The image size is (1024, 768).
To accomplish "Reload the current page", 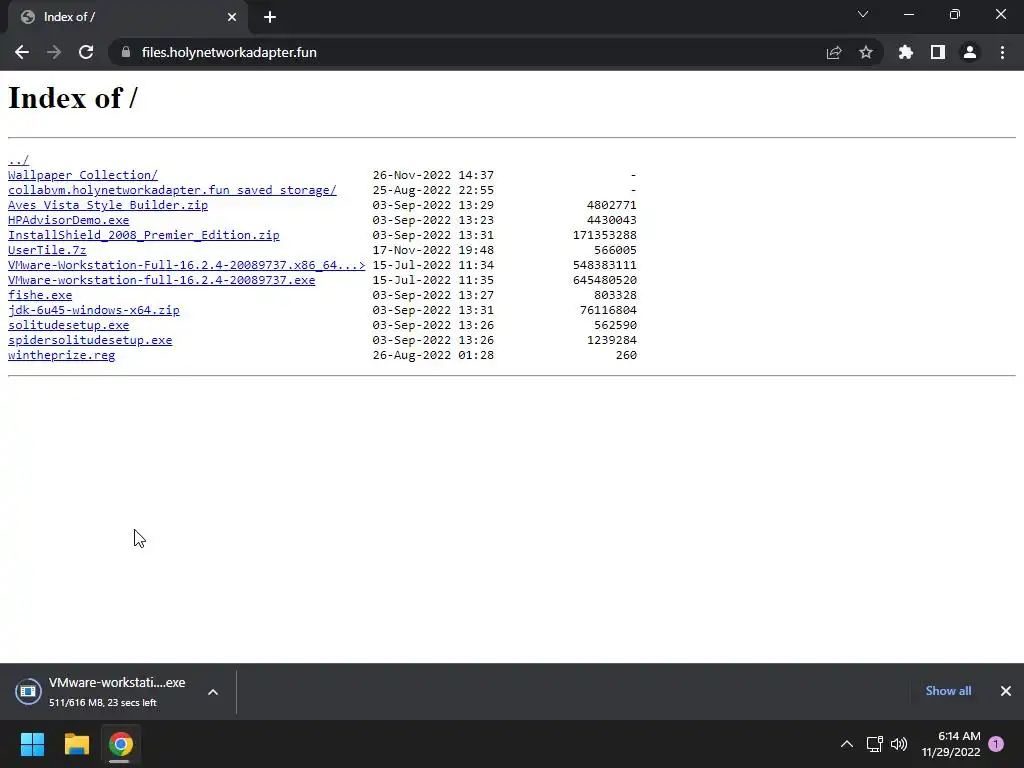I will (86, 52).
